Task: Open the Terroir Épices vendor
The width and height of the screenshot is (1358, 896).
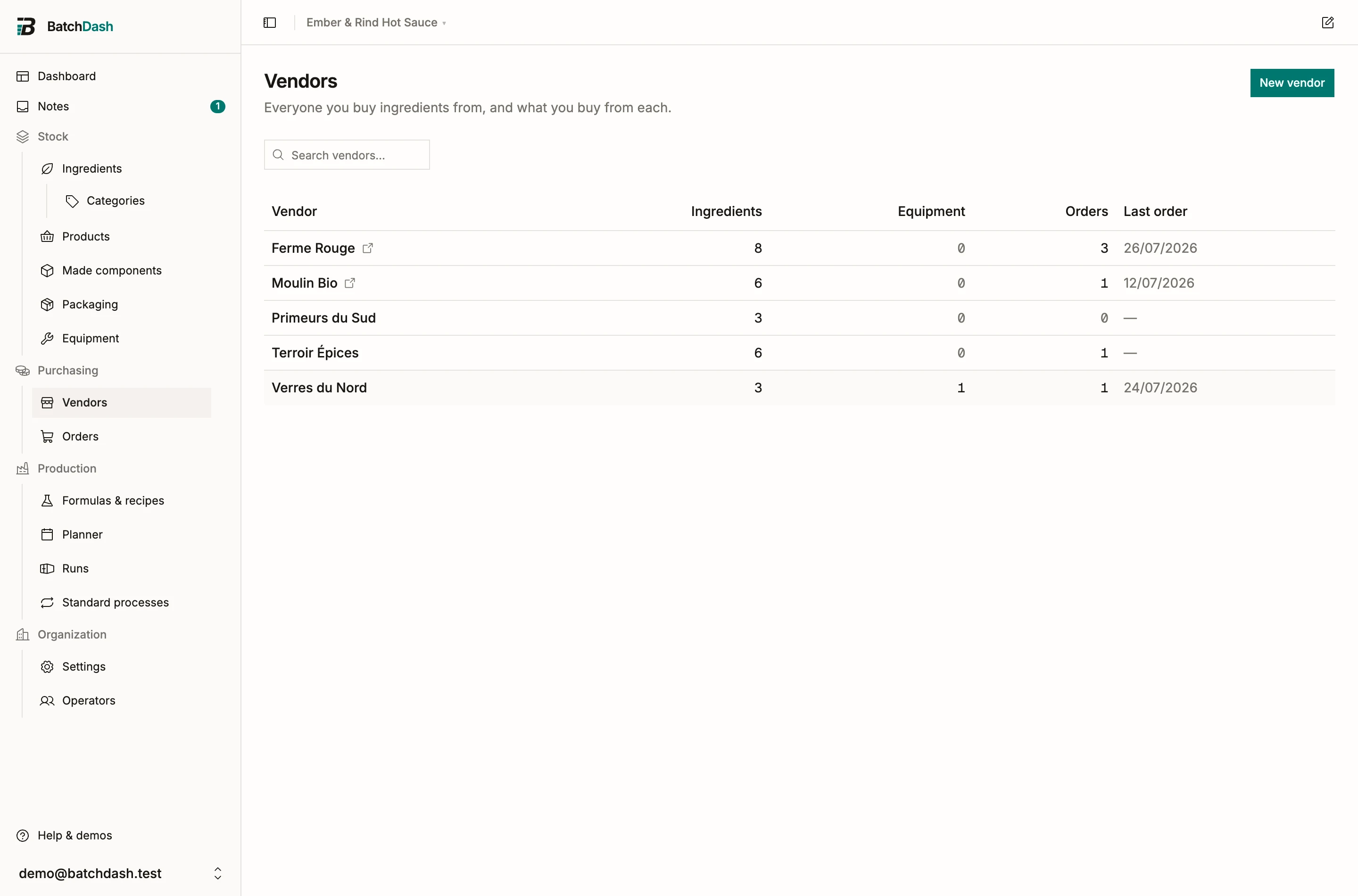Action: [x=315, y=353]
